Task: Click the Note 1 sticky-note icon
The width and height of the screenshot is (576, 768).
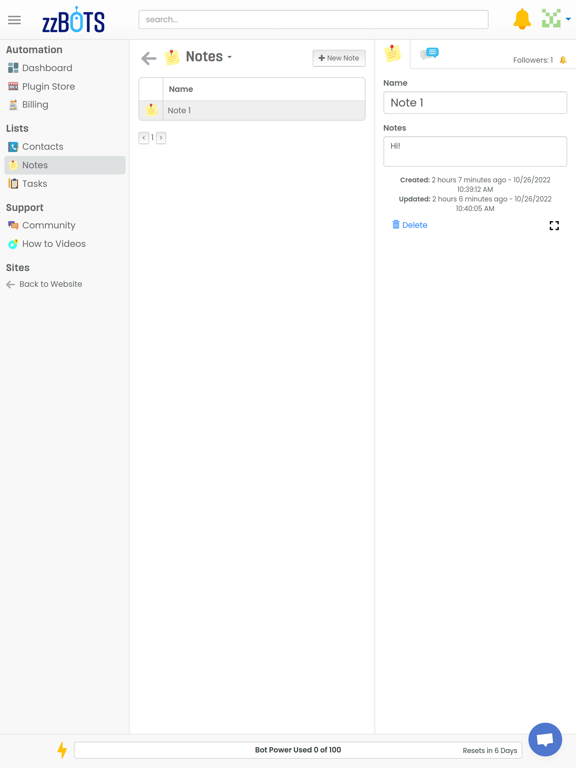Action: pyautogui.click(x=151, y=110)
